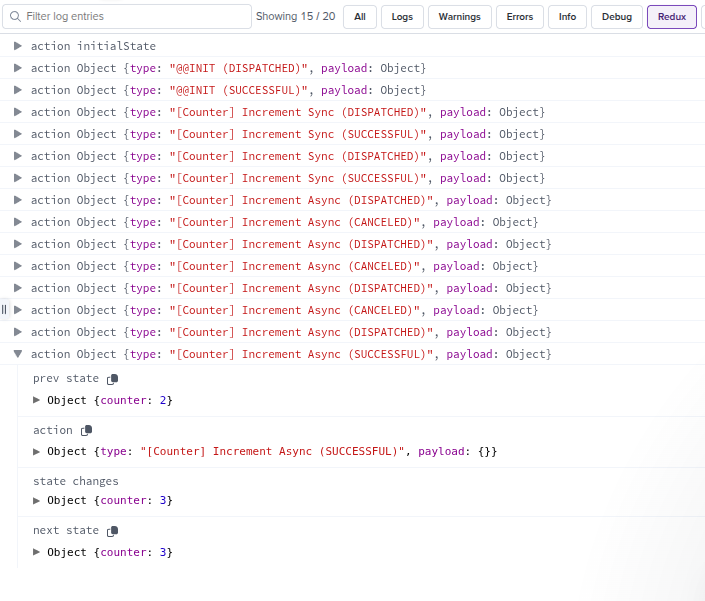Viewport: 705px width, 601px height.
Task: Filter by Errors
Action: pos(520,17)
